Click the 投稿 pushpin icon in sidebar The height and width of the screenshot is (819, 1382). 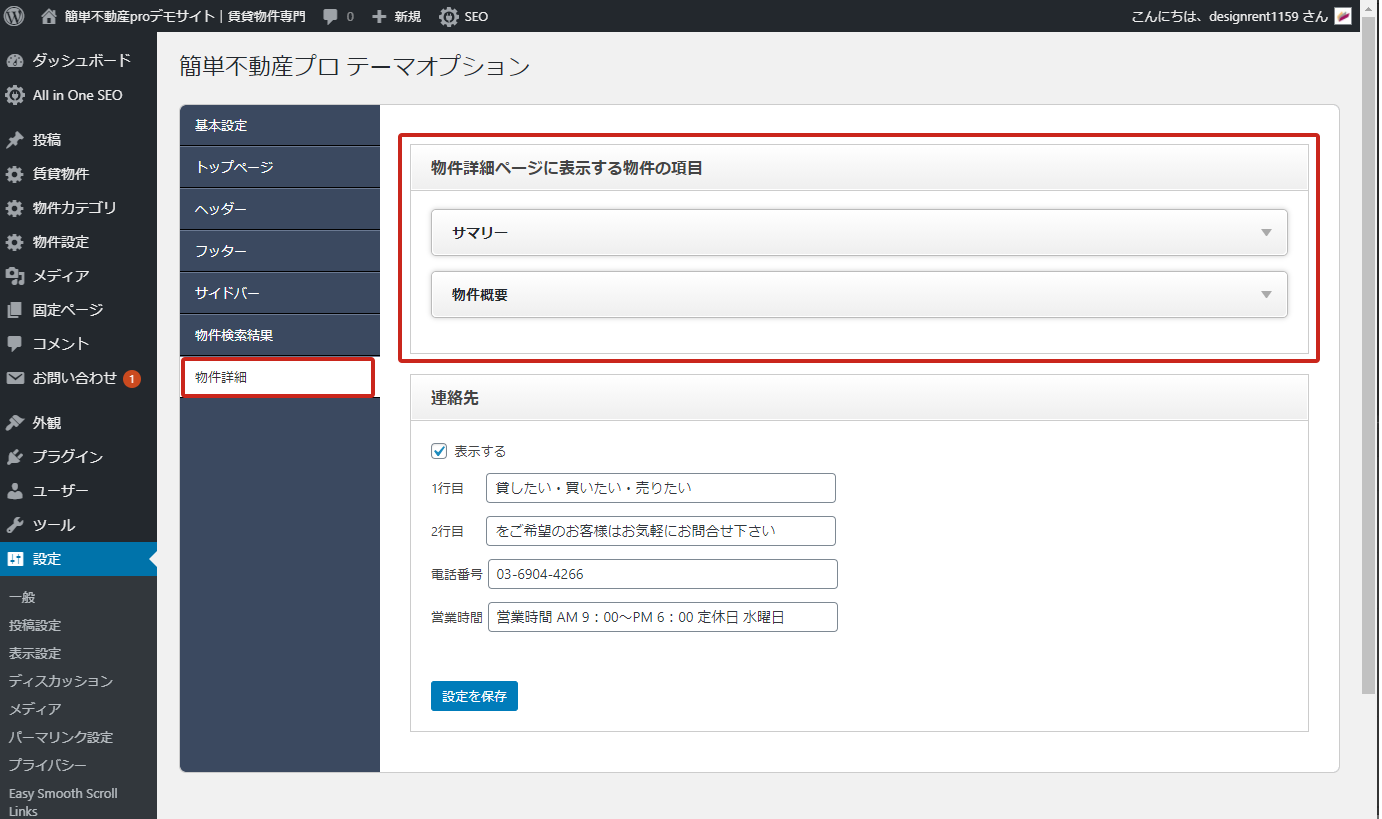pos(15,140)
